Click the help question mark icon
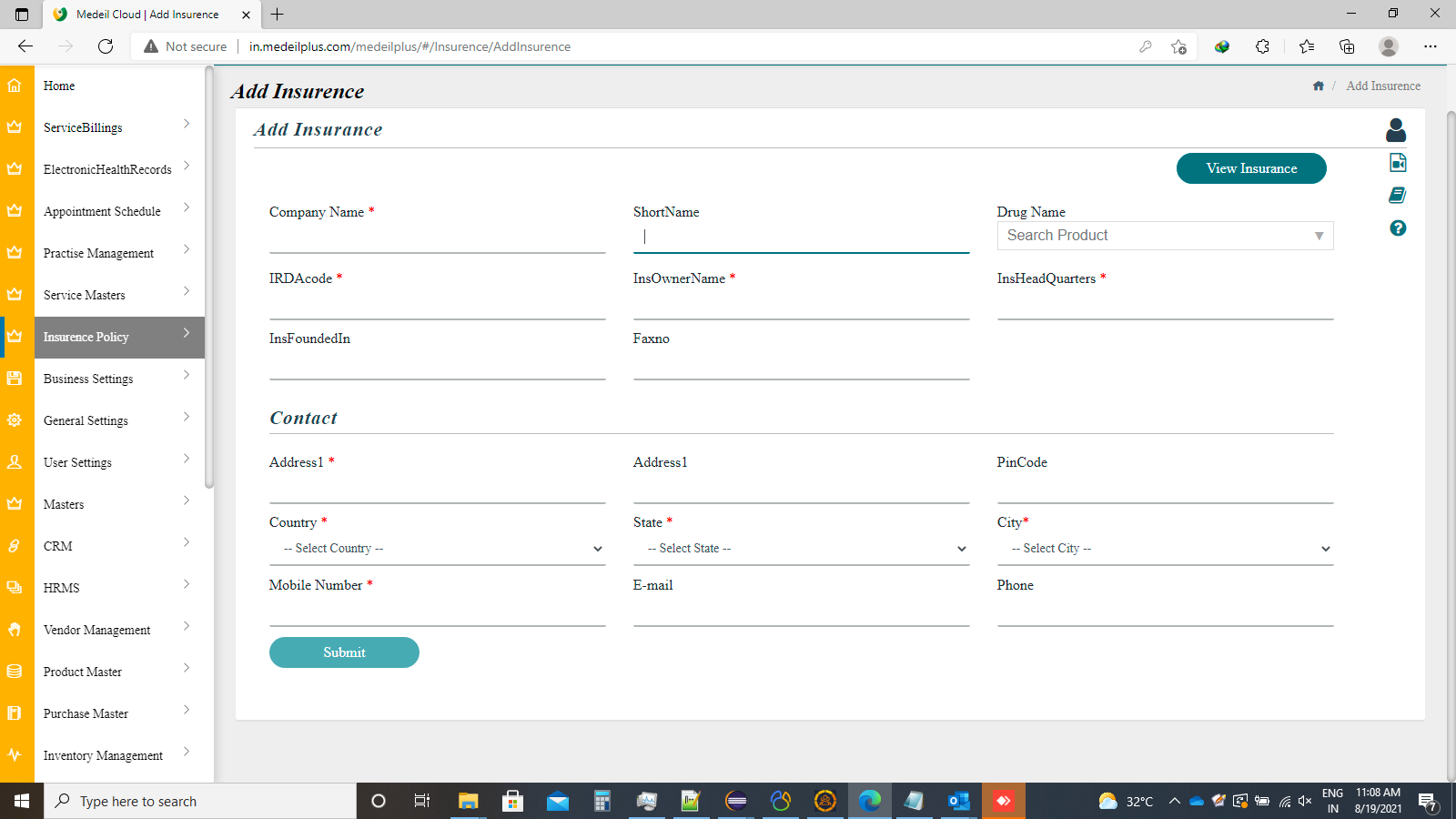Viewport: 1456px width, 819px height. click(1398, 227)
